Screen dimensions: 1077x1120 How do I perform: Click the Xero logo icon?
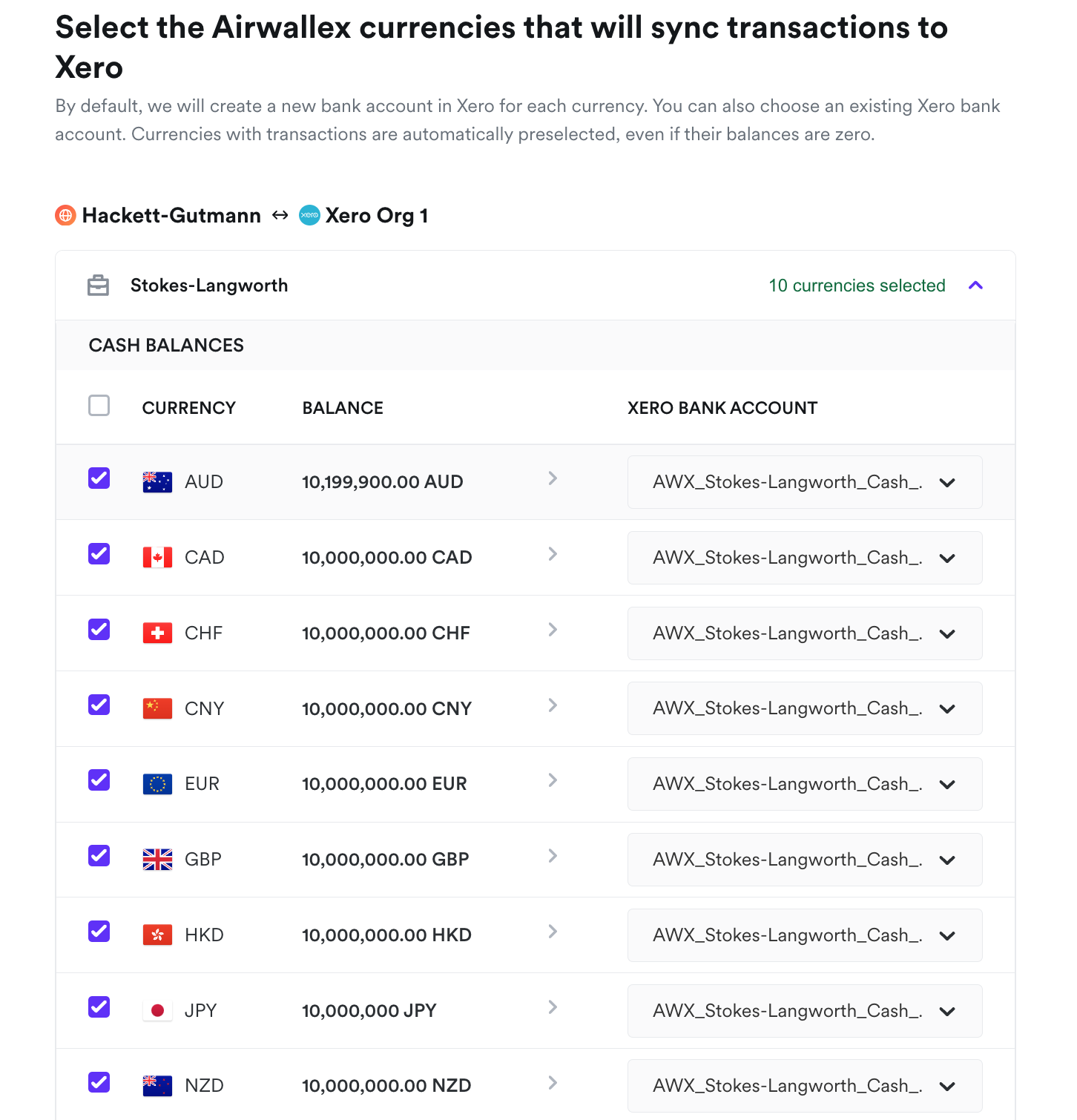pyautogui.click(x=309, y=215)
